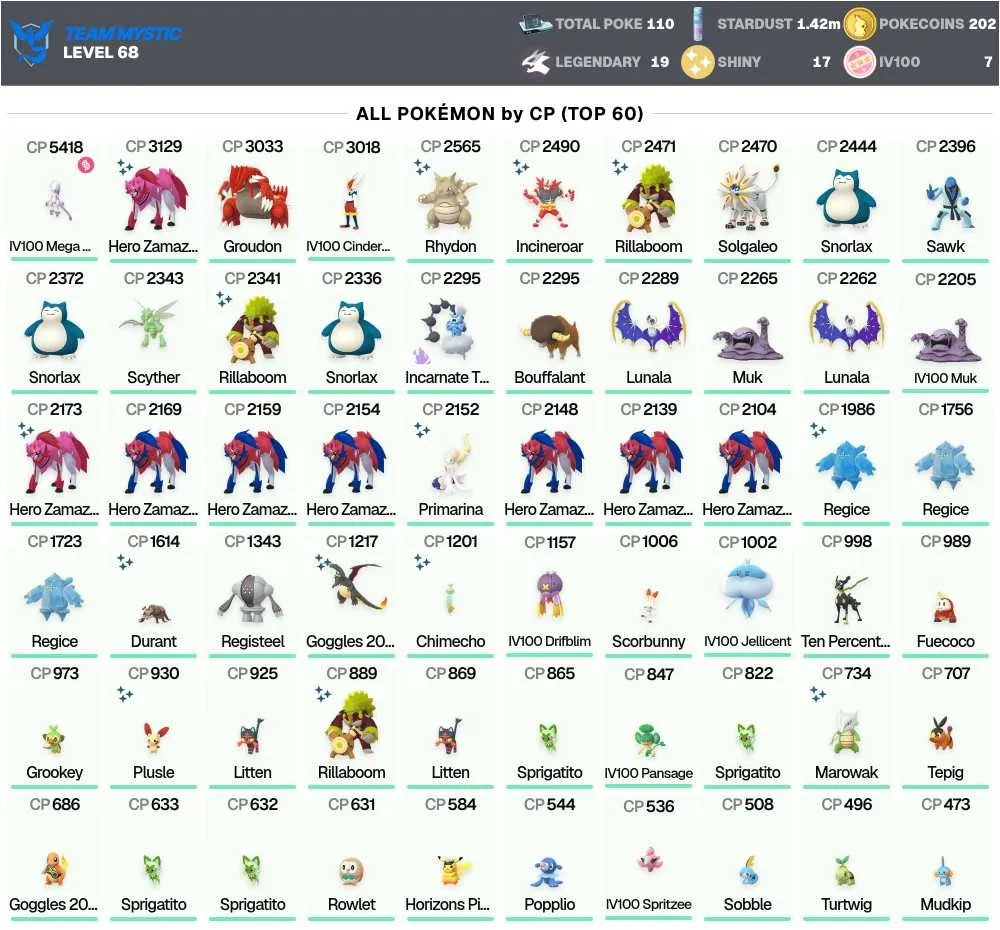
Task: Select the Turtwig thumbnail
Action: [x=844, y=870]
